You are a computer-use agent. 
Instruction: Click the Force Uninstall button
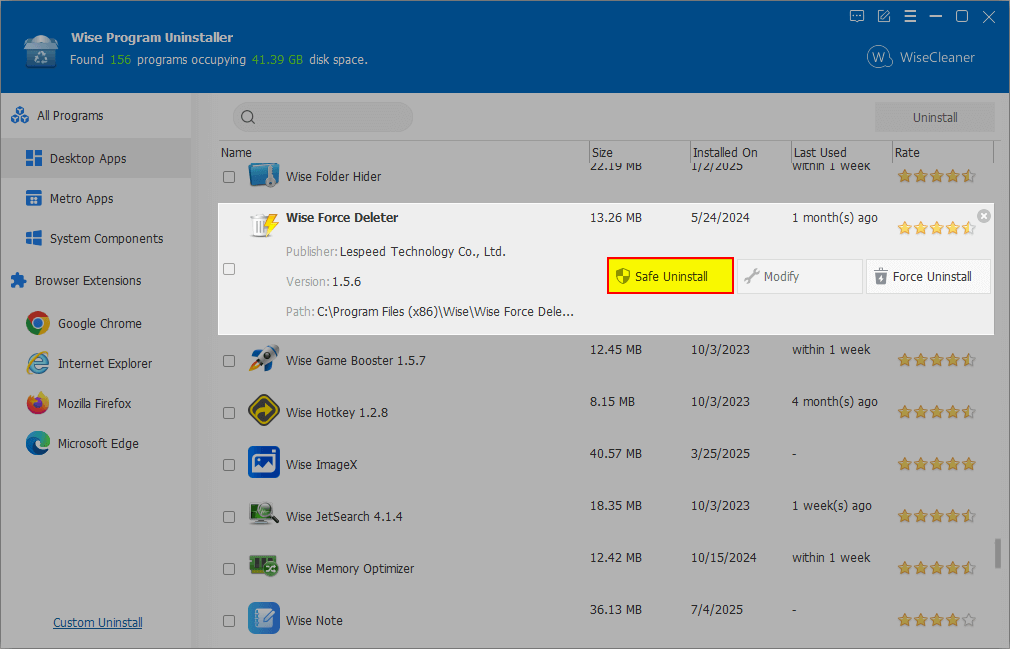click(x=928, y=276)
